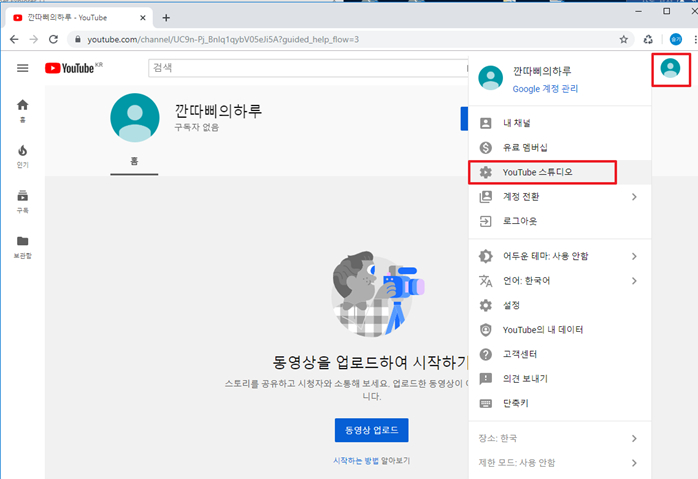Click 구독자 없음 subscriber text
698x479 pixels.
coord(197,127)
